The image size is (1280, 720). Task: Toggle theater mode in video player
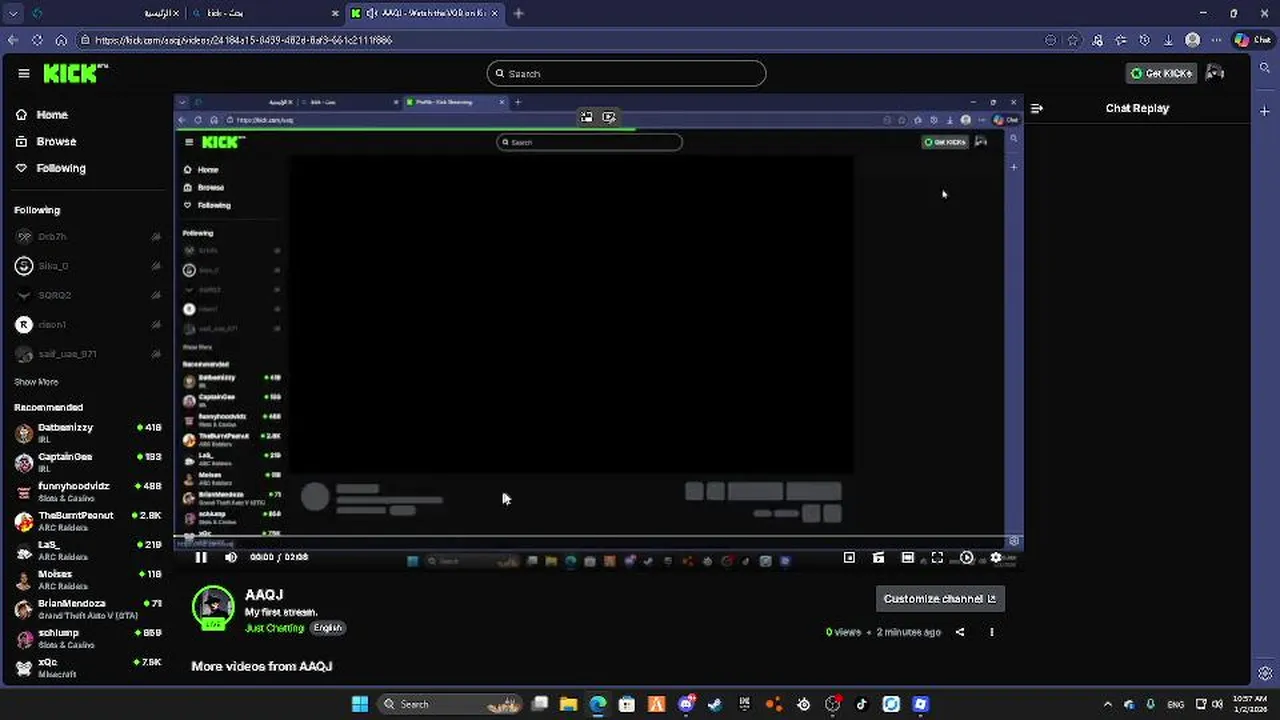(908, 558)
